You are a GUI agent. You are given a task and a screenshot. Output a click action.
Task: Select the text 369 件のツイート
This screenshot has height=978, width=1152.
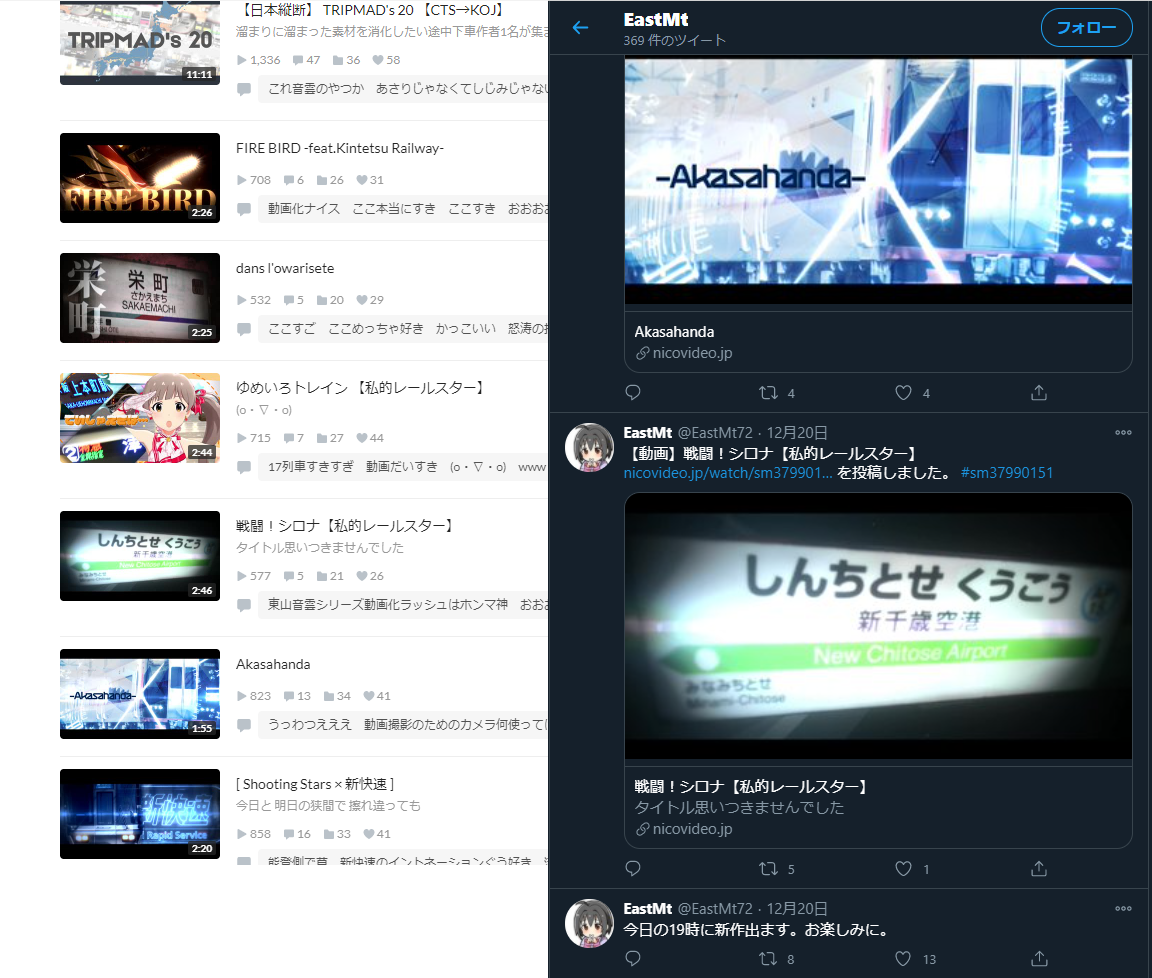pos(674,40)
